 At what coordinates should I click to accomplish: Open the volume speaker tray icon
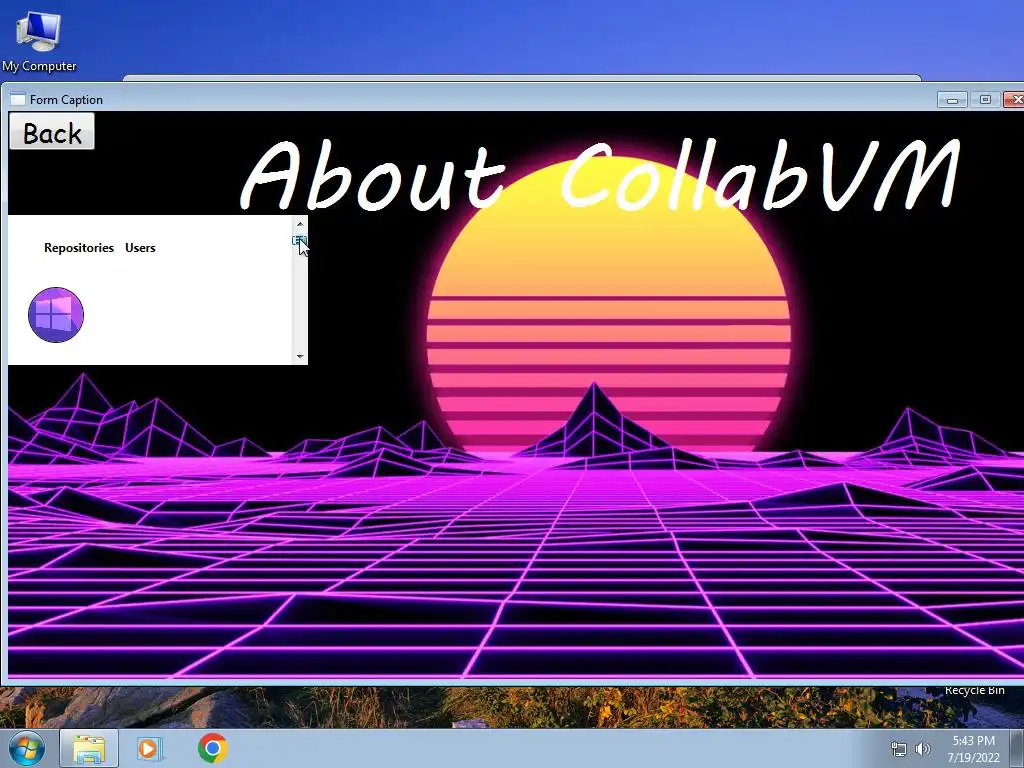pyautogui.click(x=923, y=749)
